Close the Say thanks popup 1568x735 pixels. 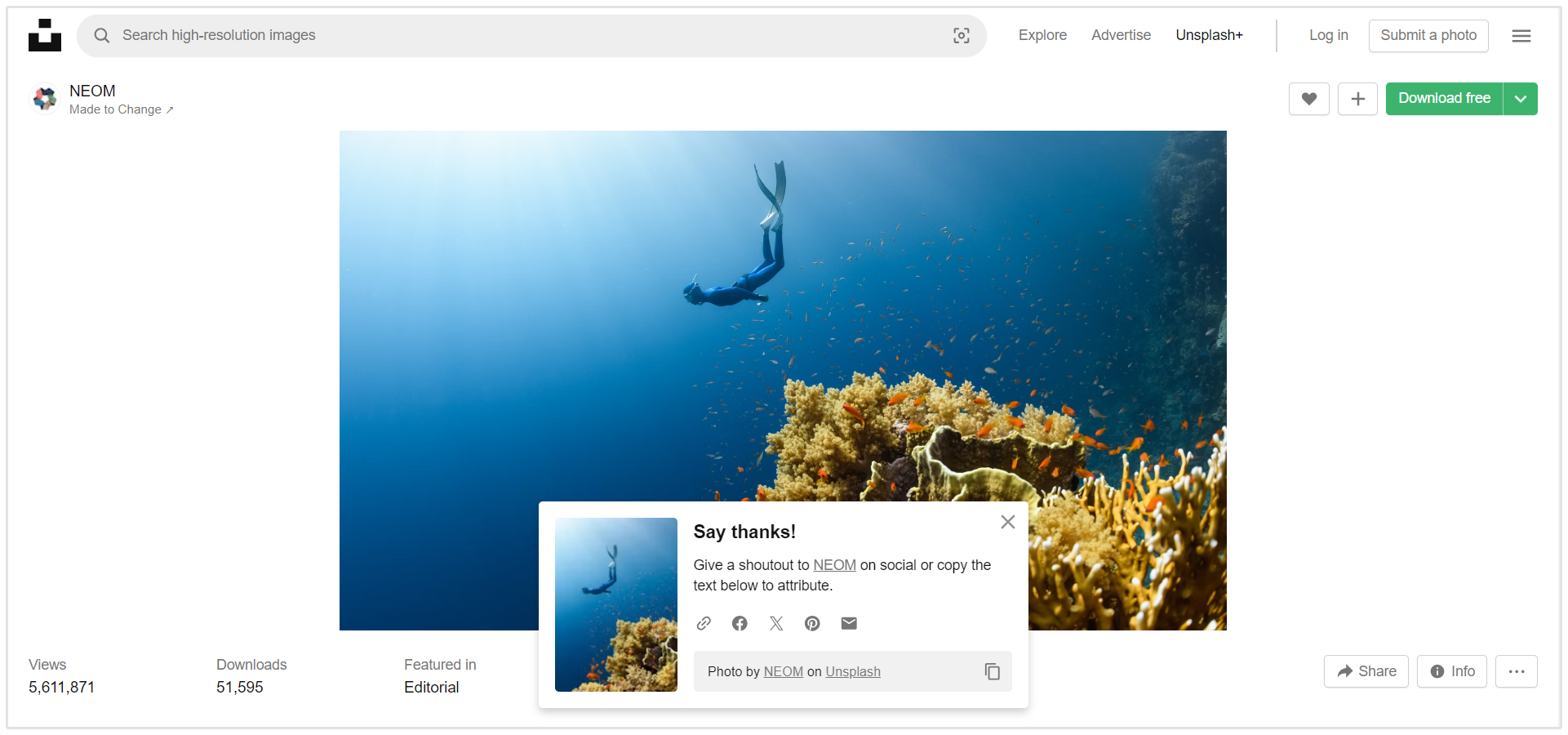(1007, 522)
